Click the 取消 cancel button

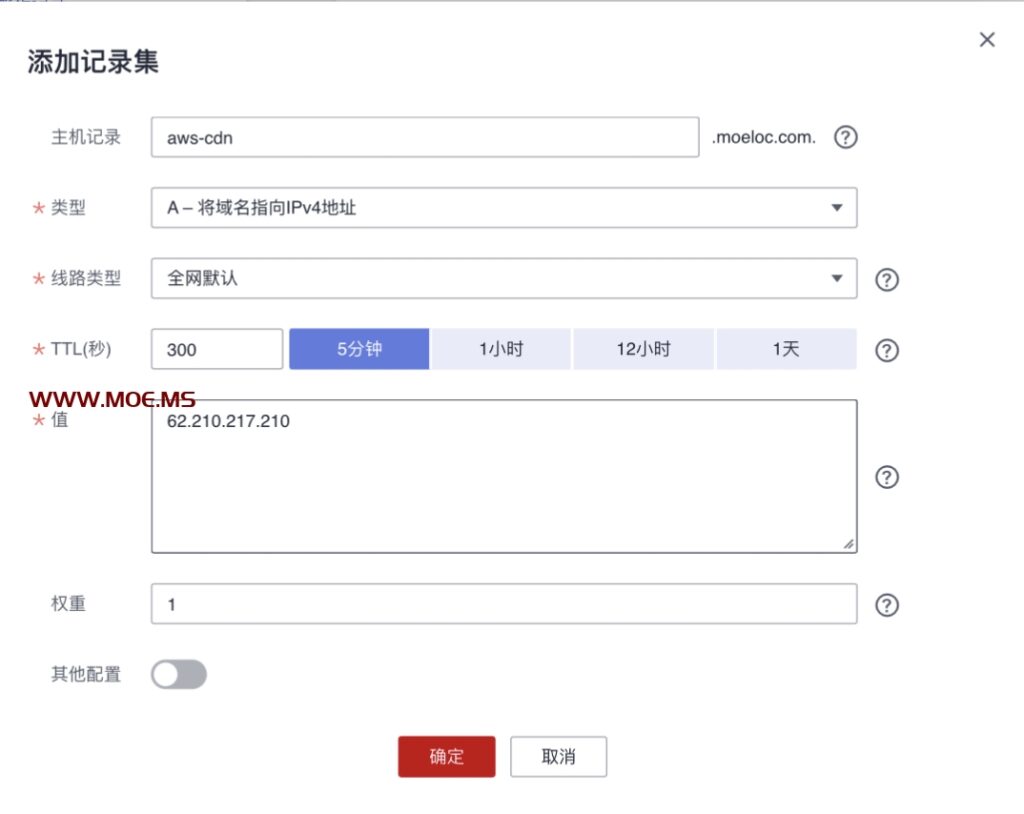pyautogui.click(x=558, y=757)
